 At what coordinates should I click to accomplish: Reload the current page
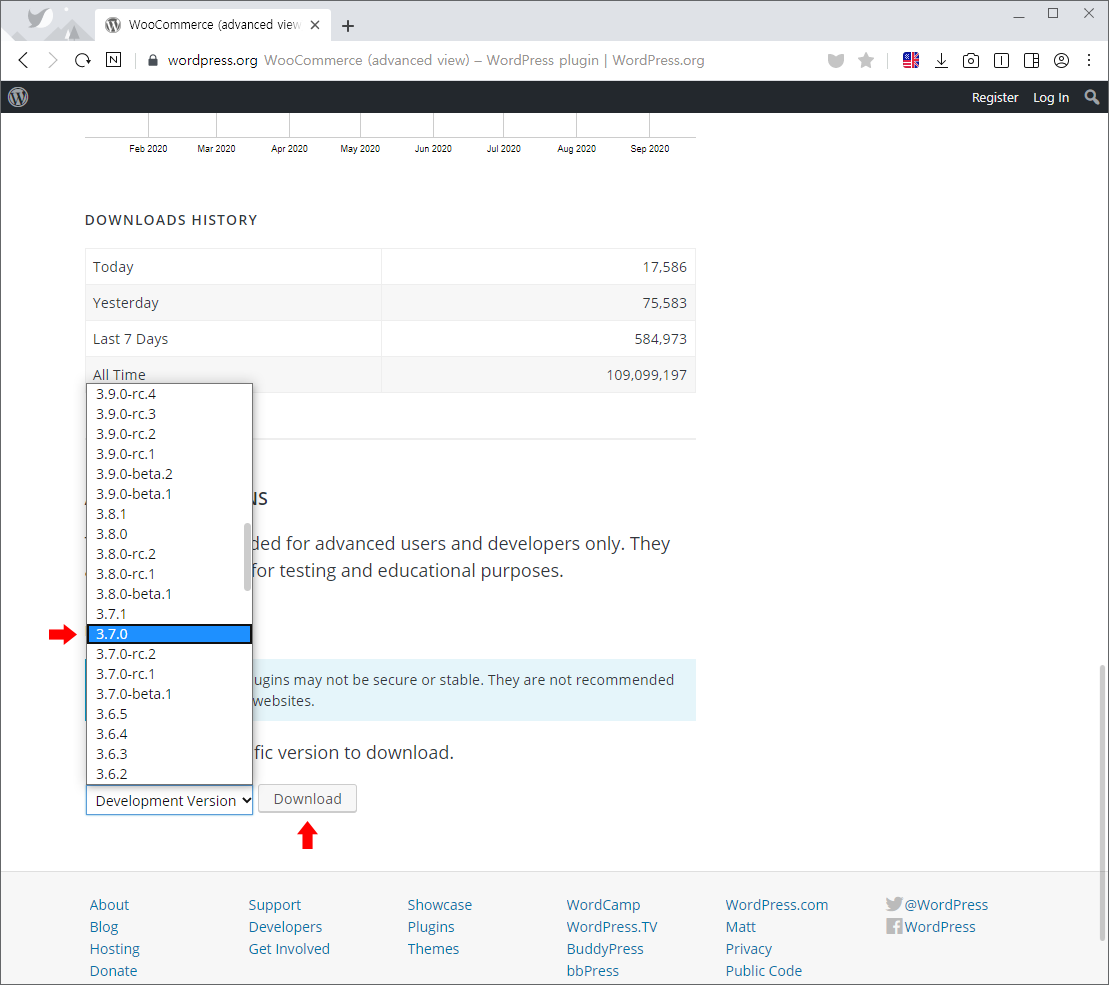pyautogui.click(x=83, y=60)
